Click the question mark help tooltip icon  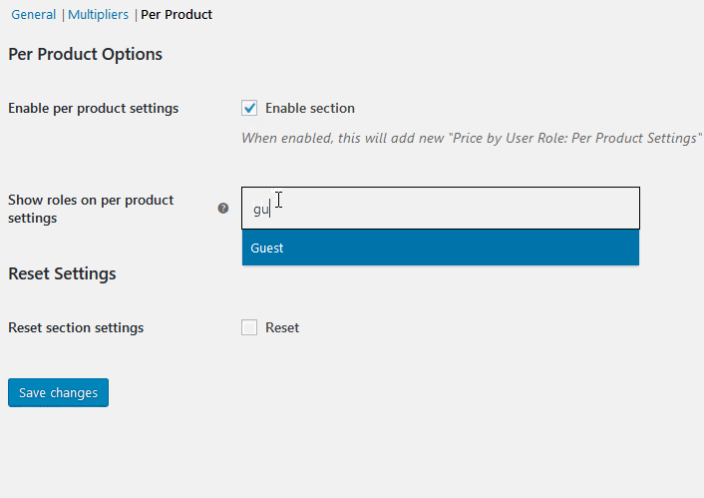pos(223,208)
